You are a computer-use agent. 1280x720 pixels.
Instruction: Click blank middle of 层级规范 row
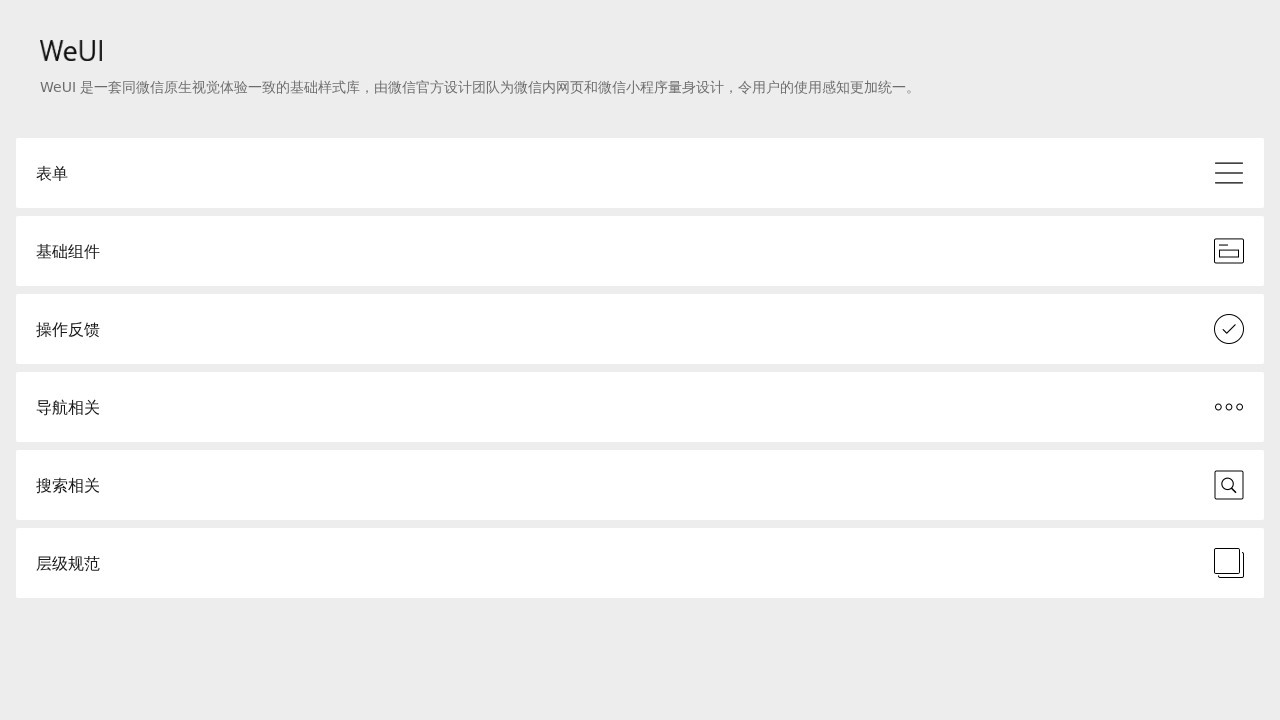click(640, 563)
